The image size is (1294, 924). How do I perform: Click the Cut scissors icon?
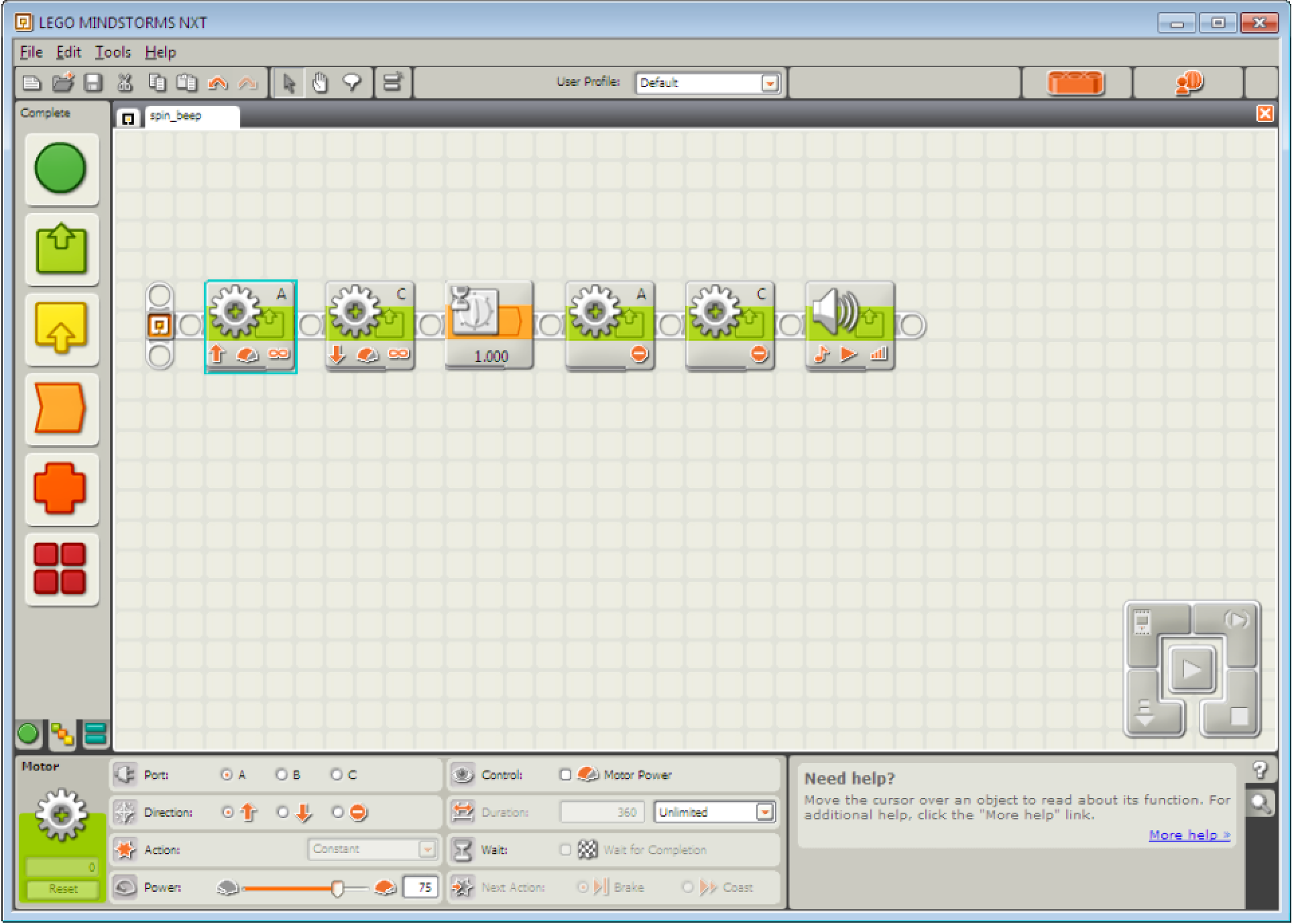(125, 83)
